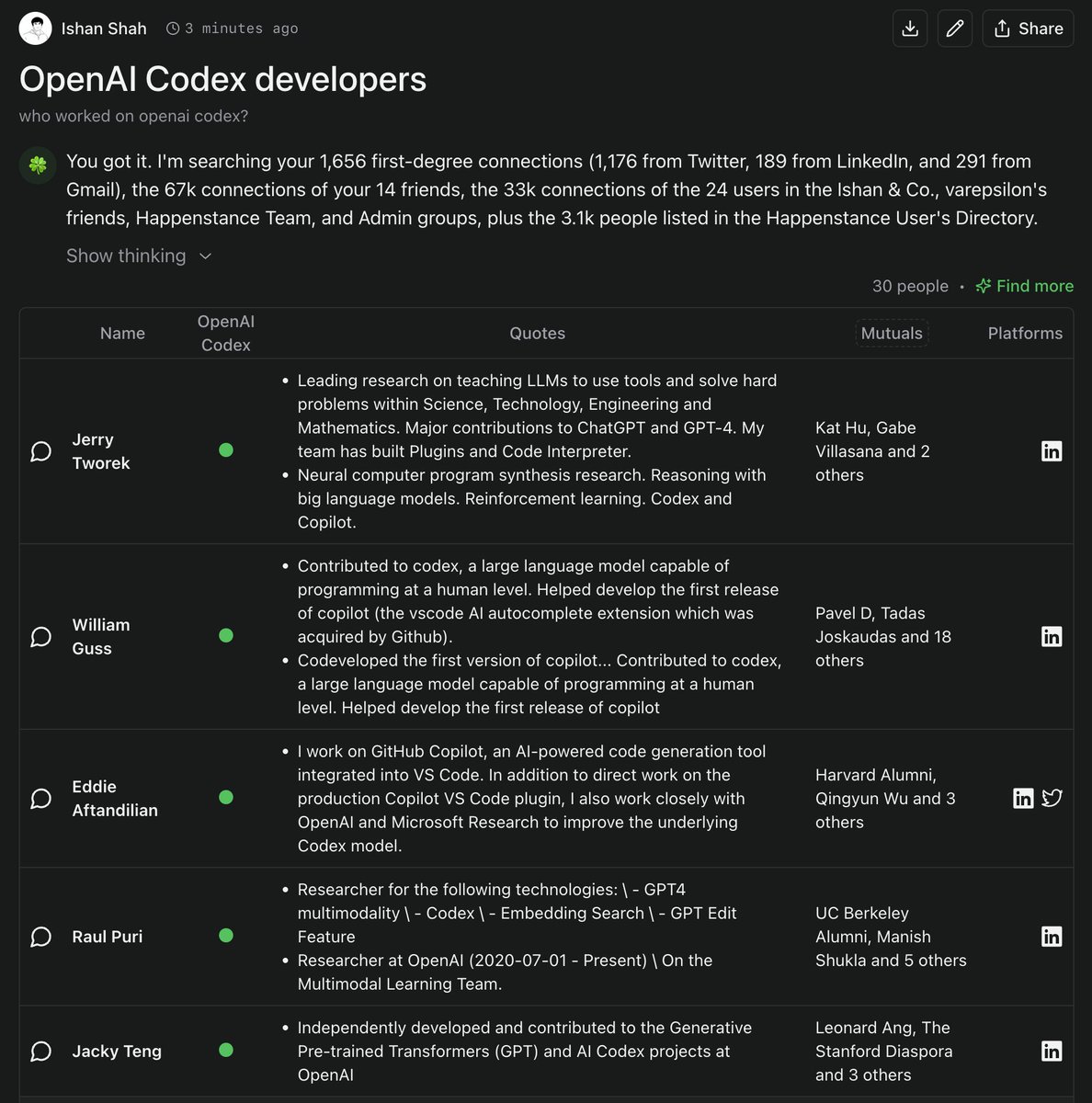Select the name William Guss
This screenshot has width=1092, height=1103.
[x=101, y=637]
